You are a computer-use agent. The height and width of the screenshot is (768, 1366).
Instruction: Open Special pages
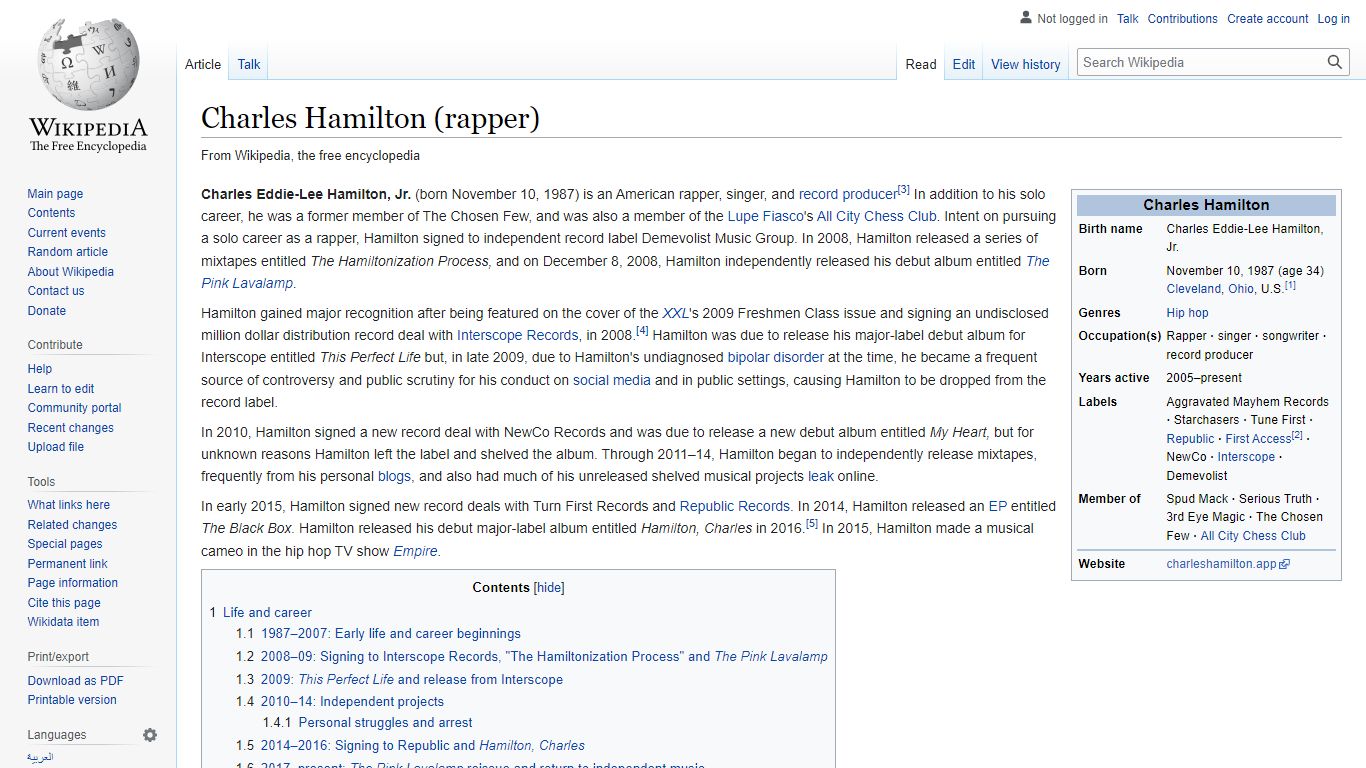click(x=65, y=544)
